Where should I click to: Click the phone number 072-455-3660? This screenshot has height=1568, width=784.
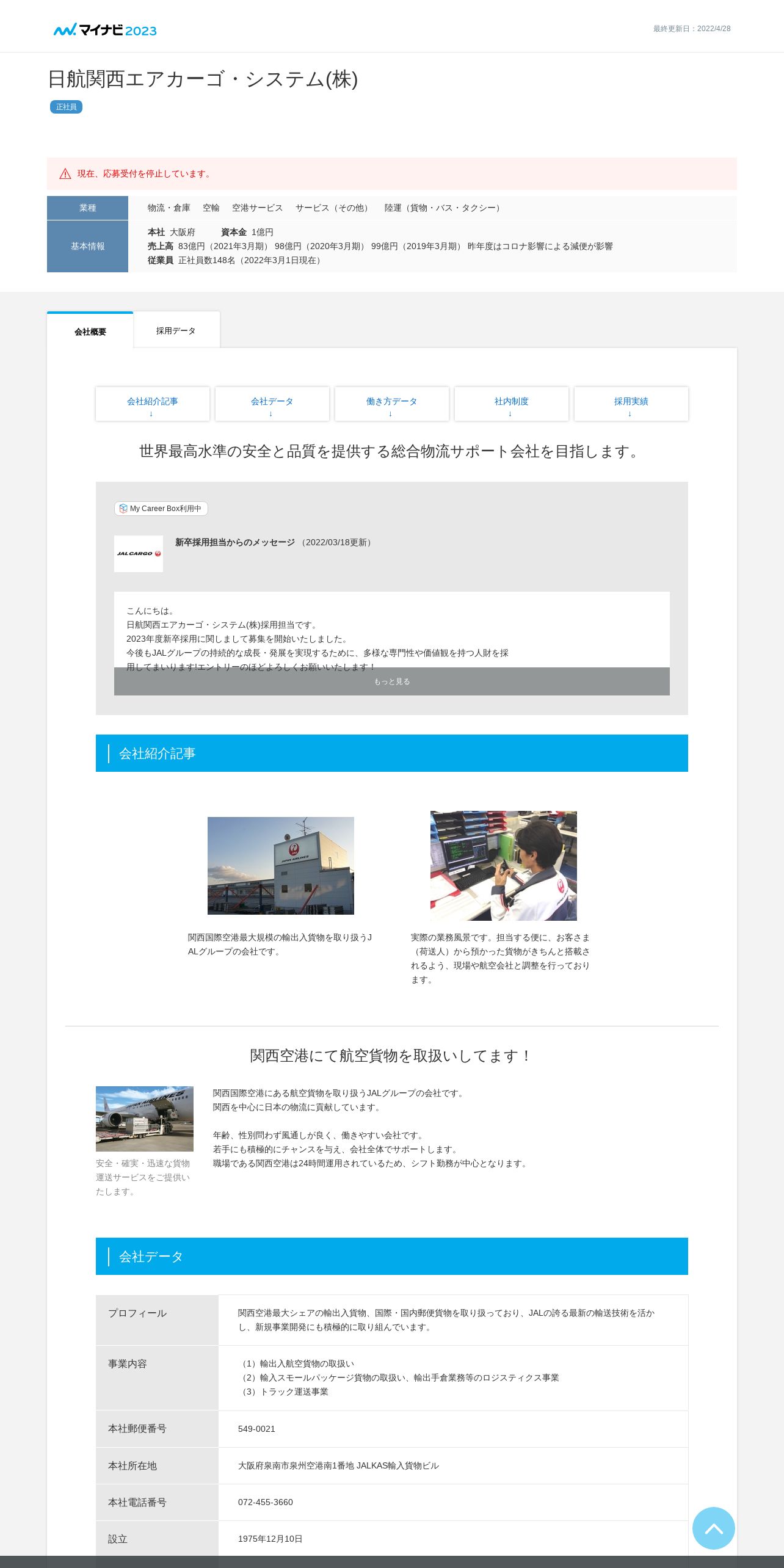266,1502
